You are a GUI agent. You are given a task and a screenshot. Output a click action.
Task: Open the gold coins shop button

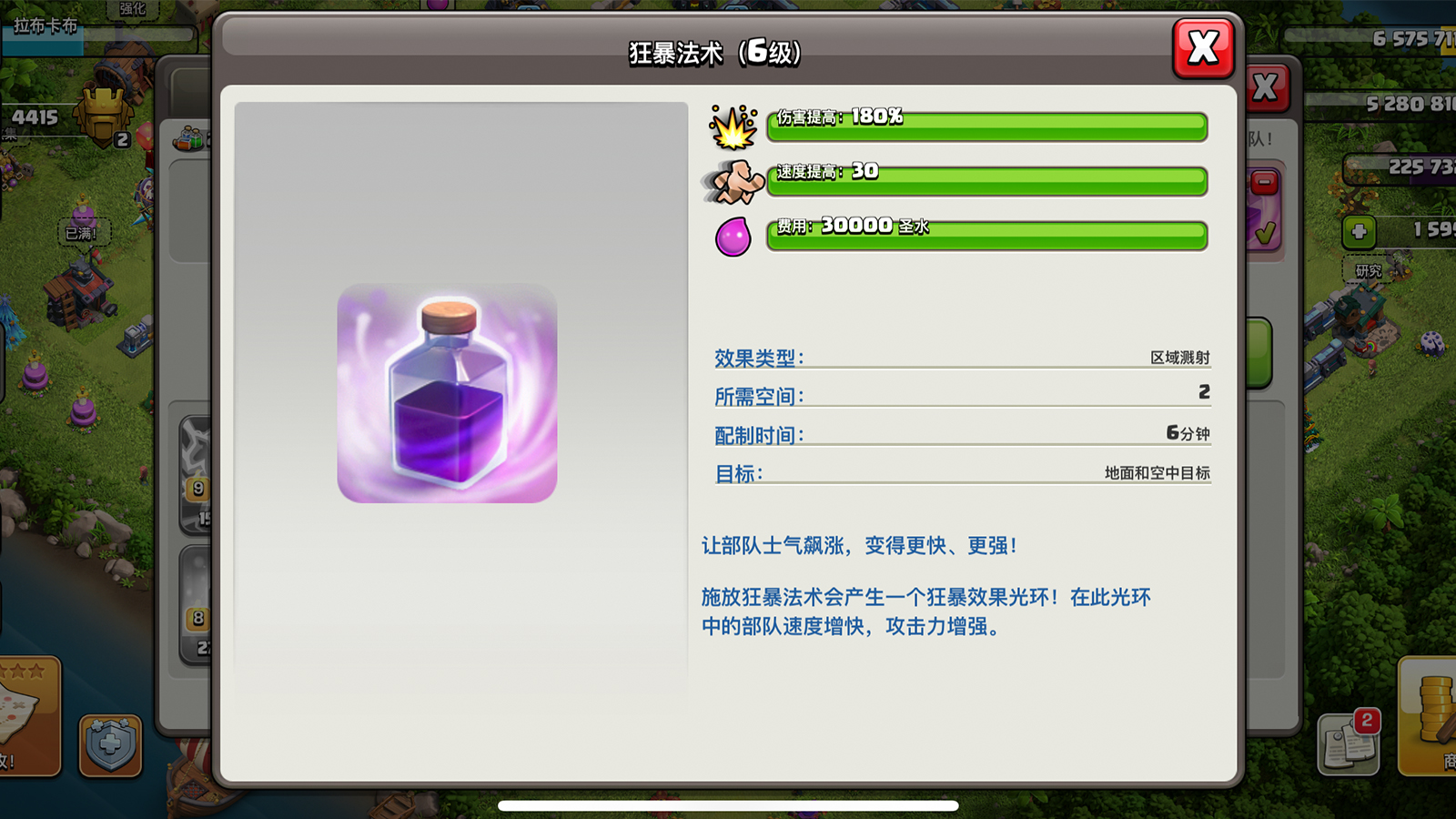(1429, 715)
